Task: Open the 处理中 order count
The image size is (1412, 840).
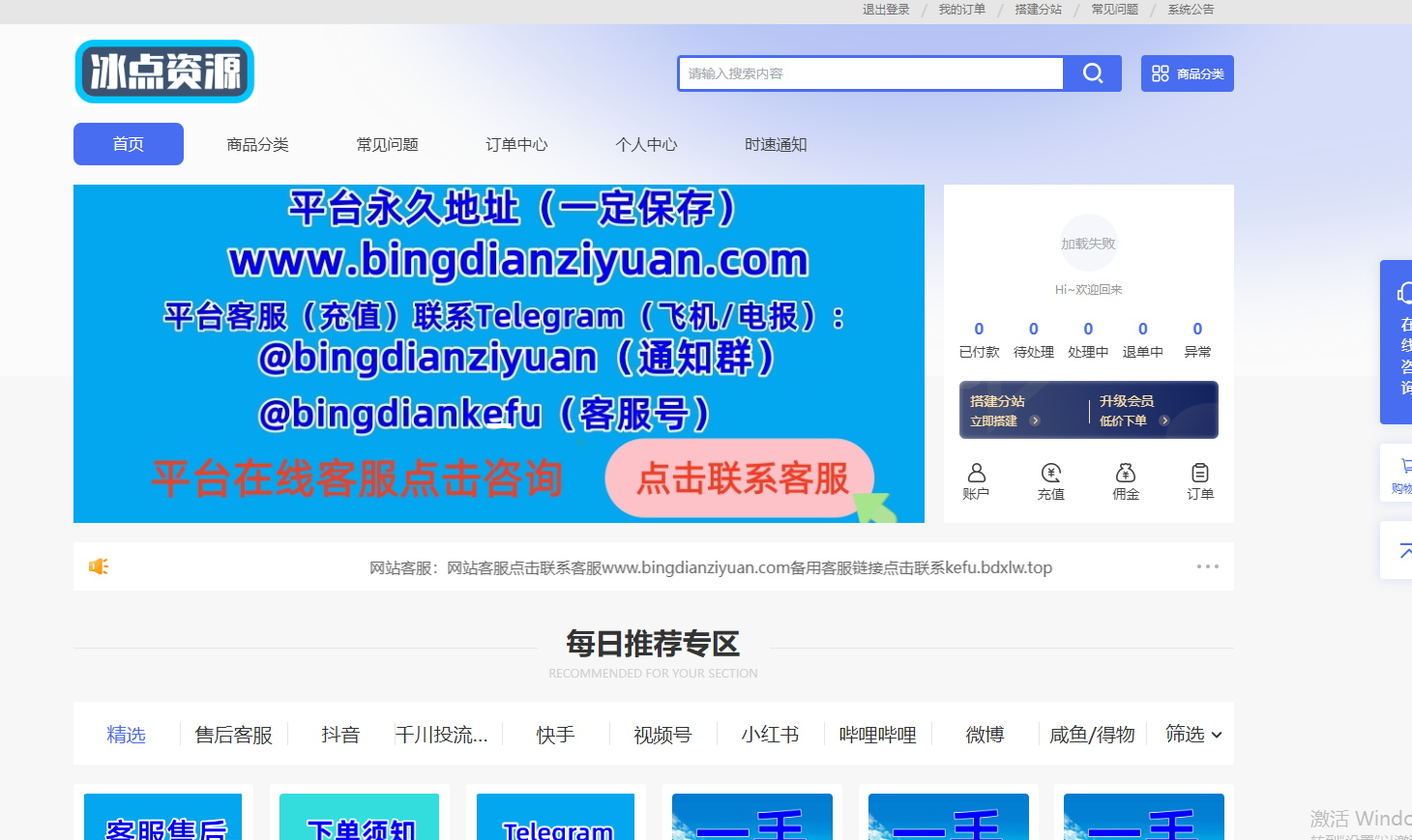Action: [1088, 339]
